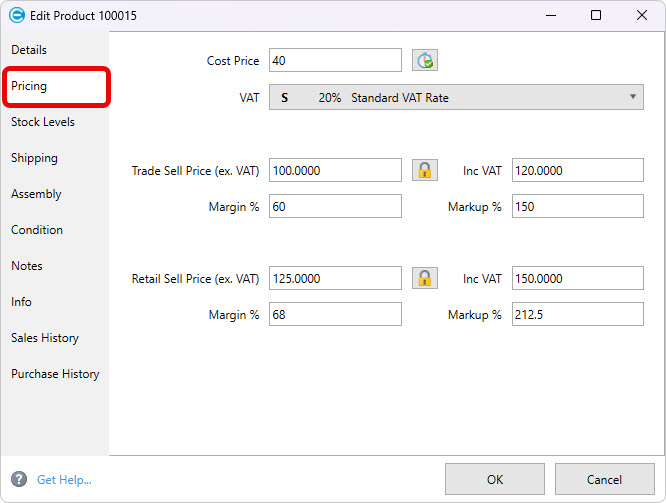This screenshot has height=503, width=666.
Task: Open the Get Help link
Action: 64,480
